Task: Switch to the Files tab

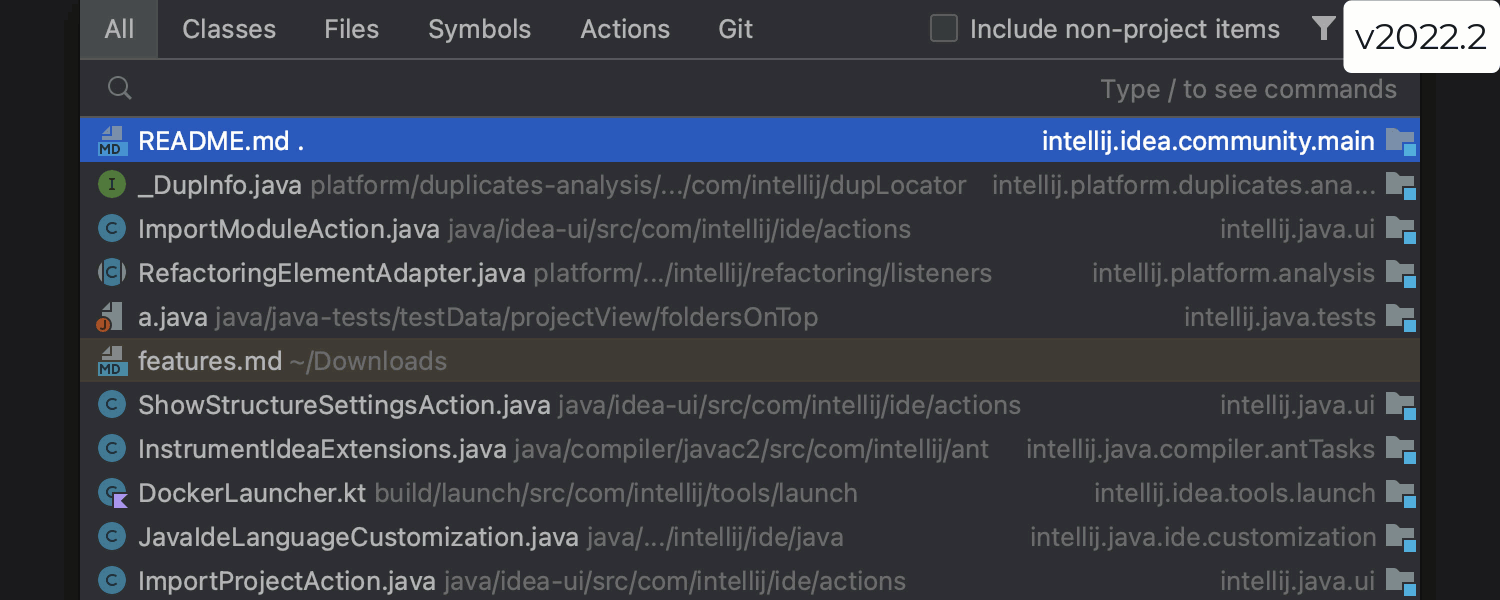Action: 352,29
